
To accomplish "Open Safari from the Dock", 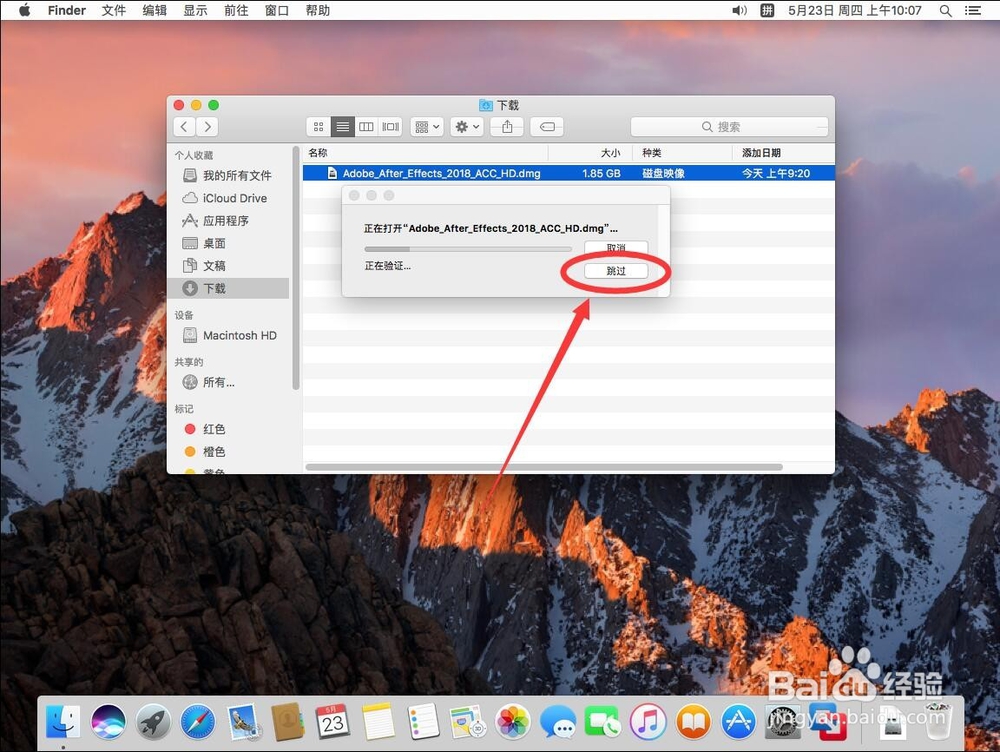I will coord(198,722).
